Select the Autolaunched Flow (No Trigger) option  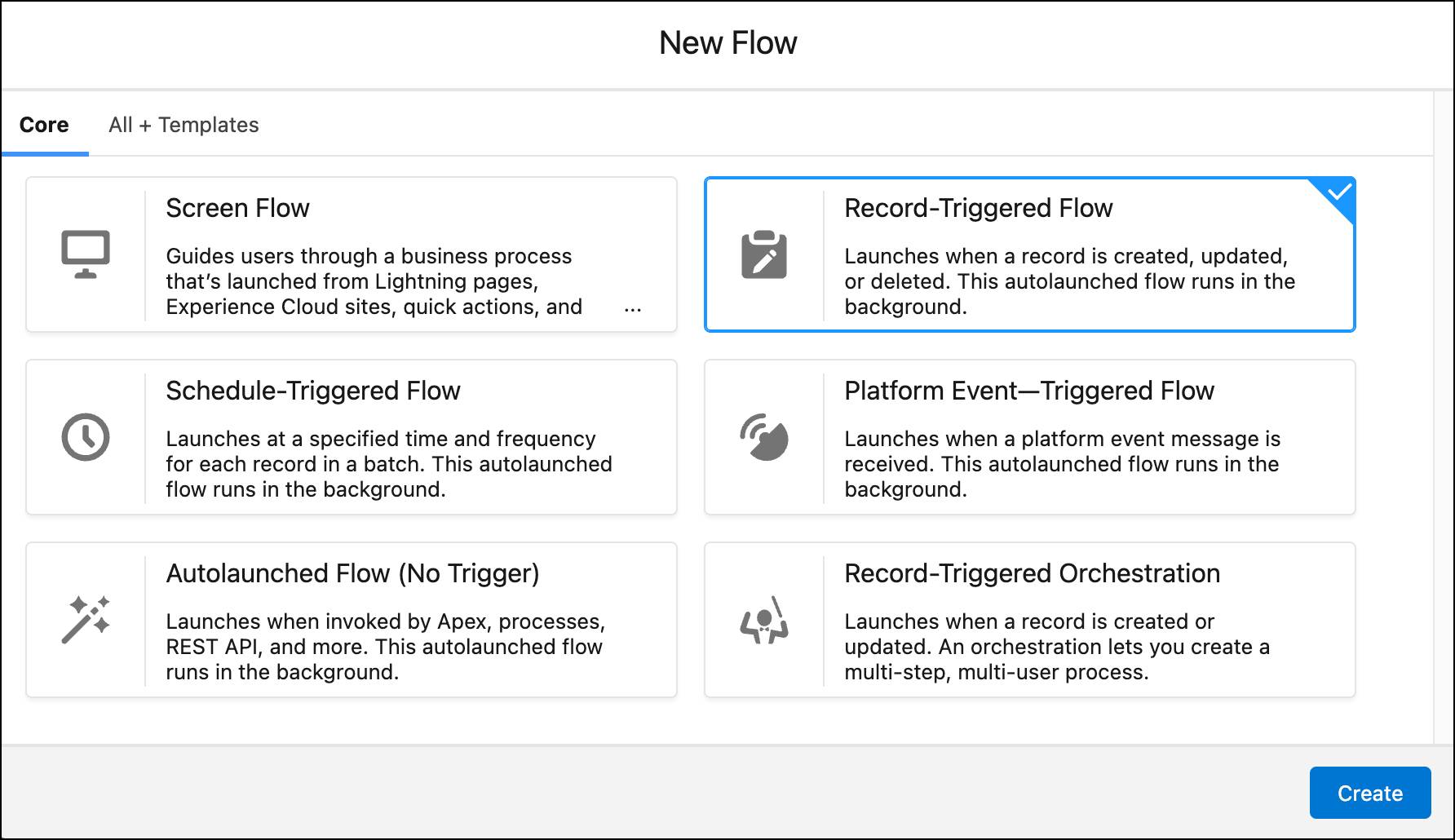[351, 619]
